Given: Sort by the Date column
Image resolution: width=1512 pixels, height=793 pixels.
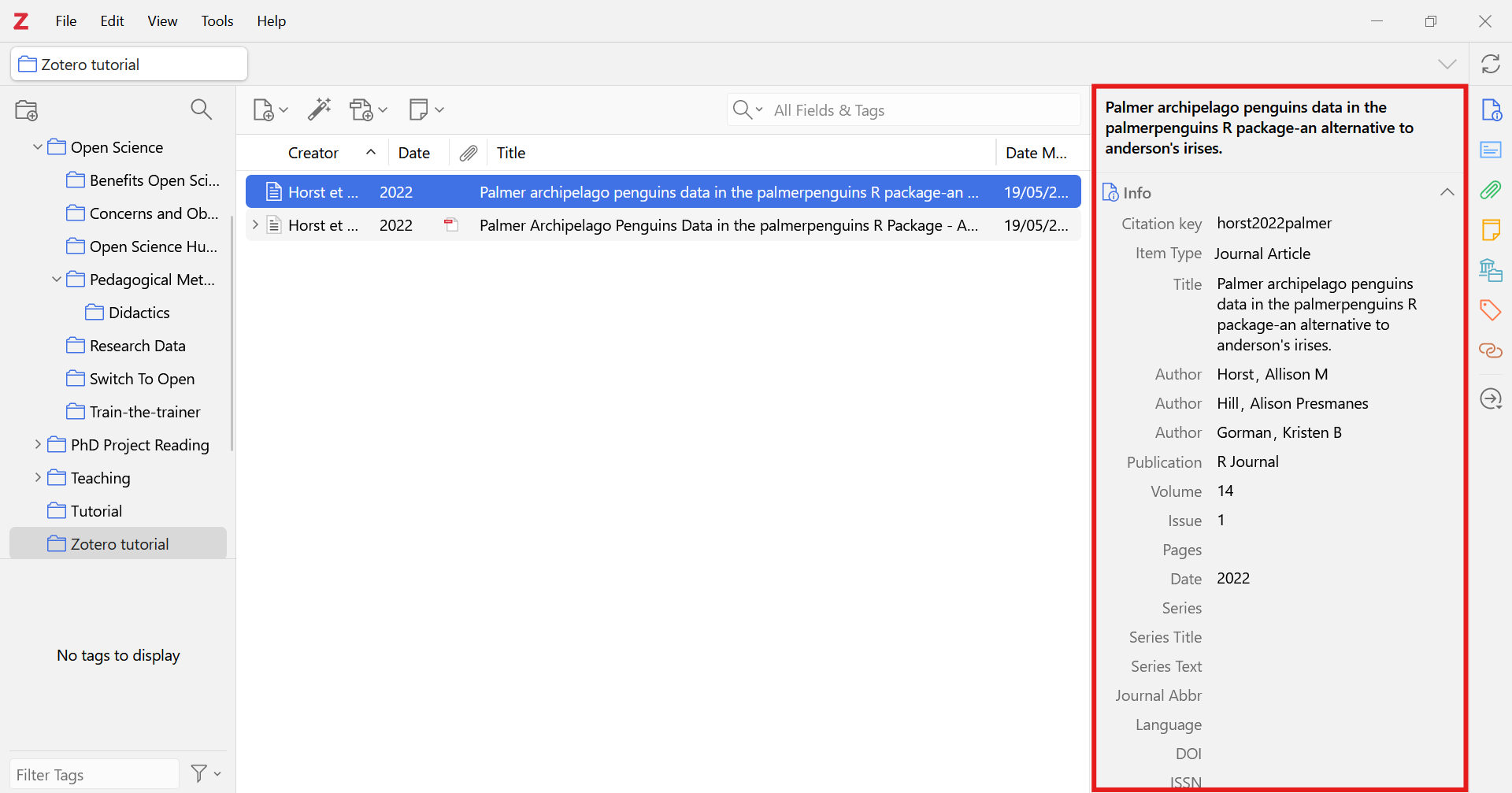Looking at the screenshot, I should pos(414,153).
